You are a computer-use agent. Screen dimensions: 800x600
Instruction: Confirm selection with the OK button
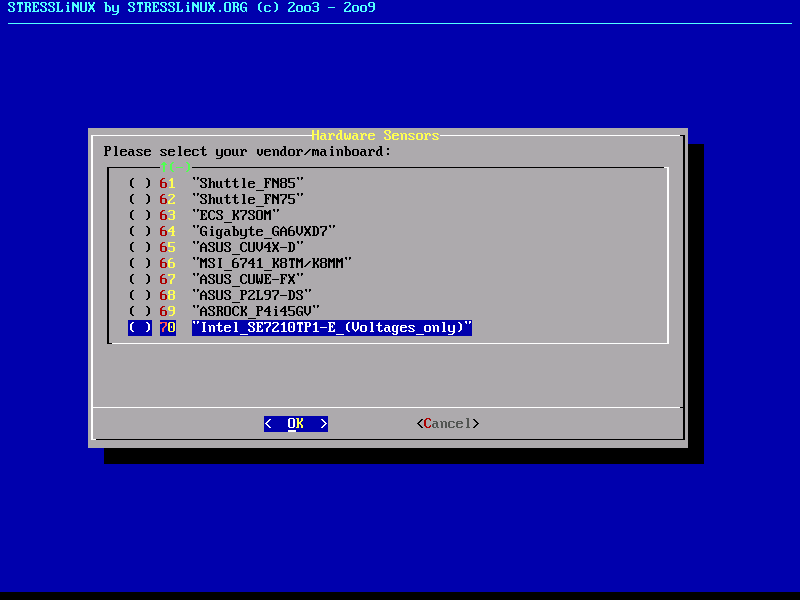click(x=296, y=423)
